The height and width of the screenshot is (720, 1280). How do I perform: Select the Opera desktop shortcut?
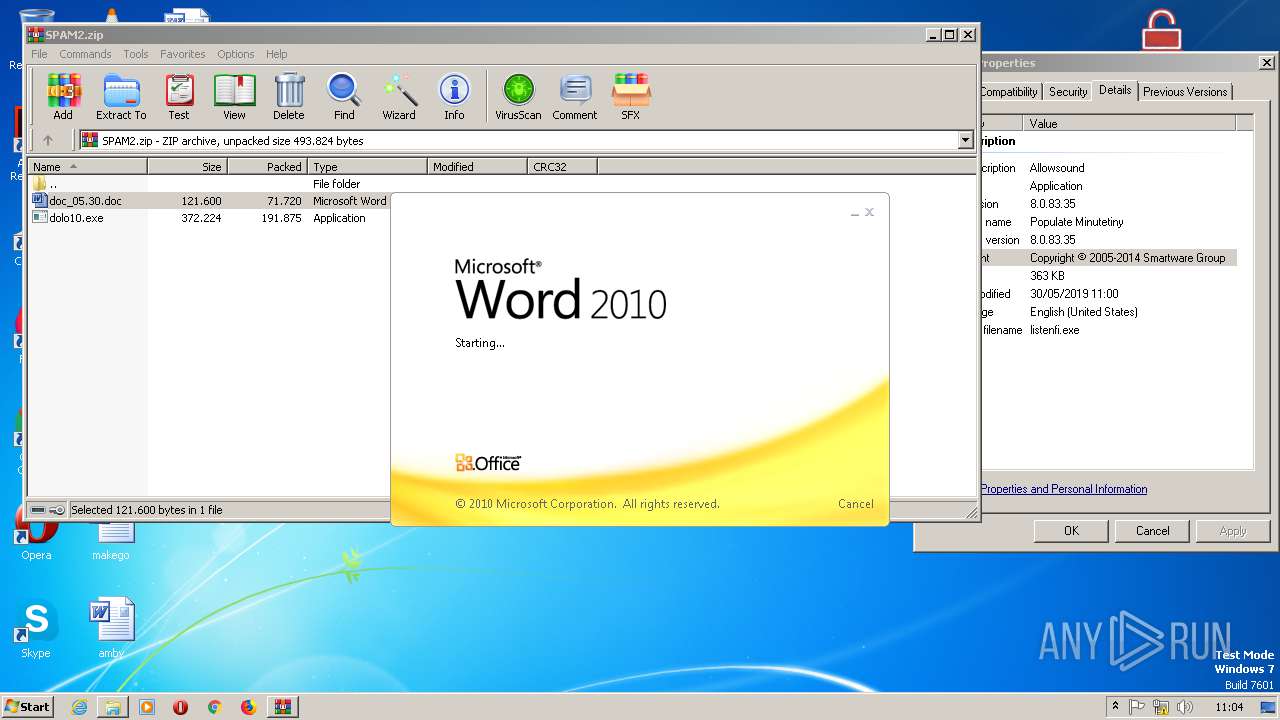36,535
